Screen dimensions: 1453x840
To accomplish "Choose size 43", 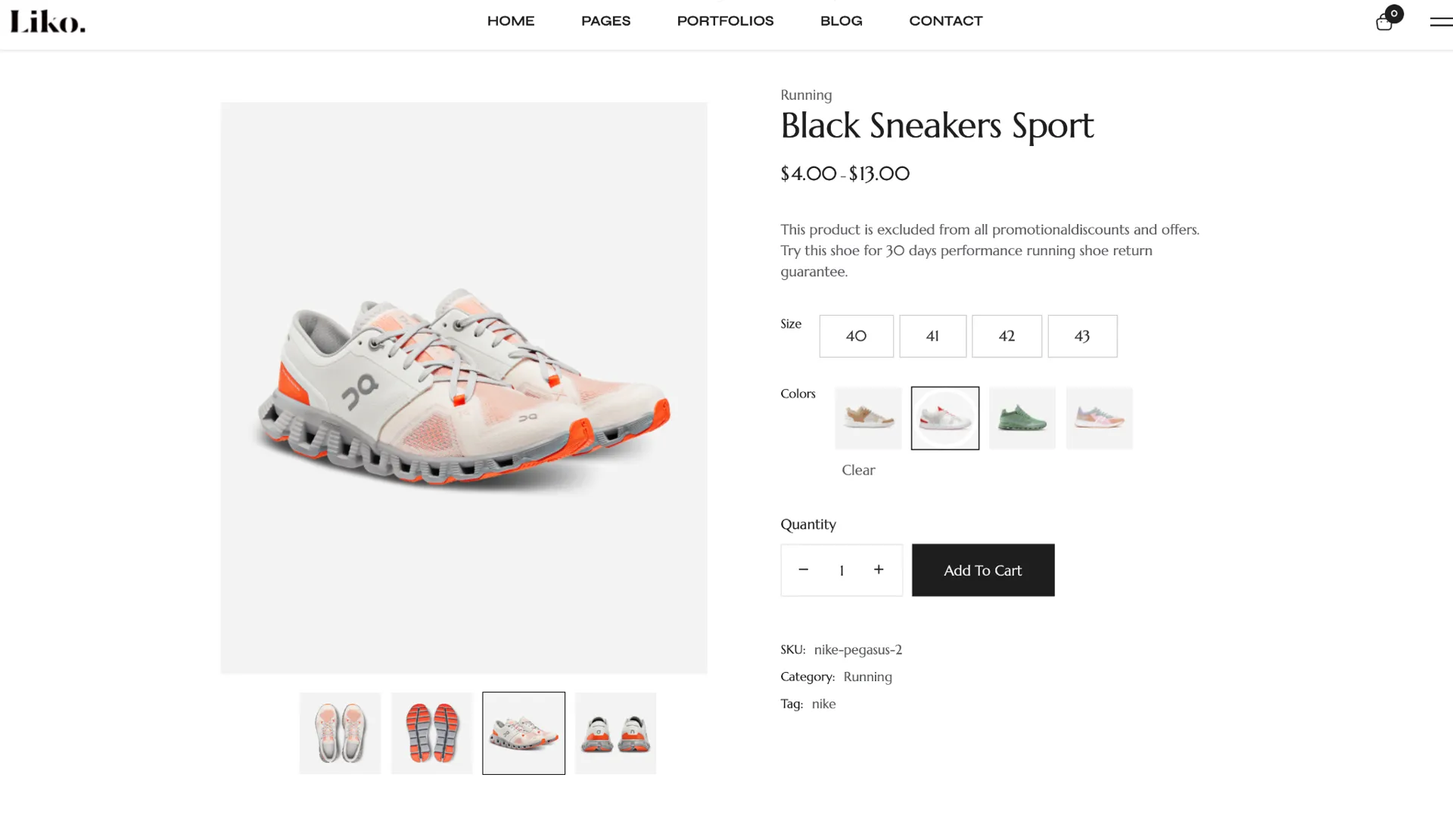I will point(1082,336).
